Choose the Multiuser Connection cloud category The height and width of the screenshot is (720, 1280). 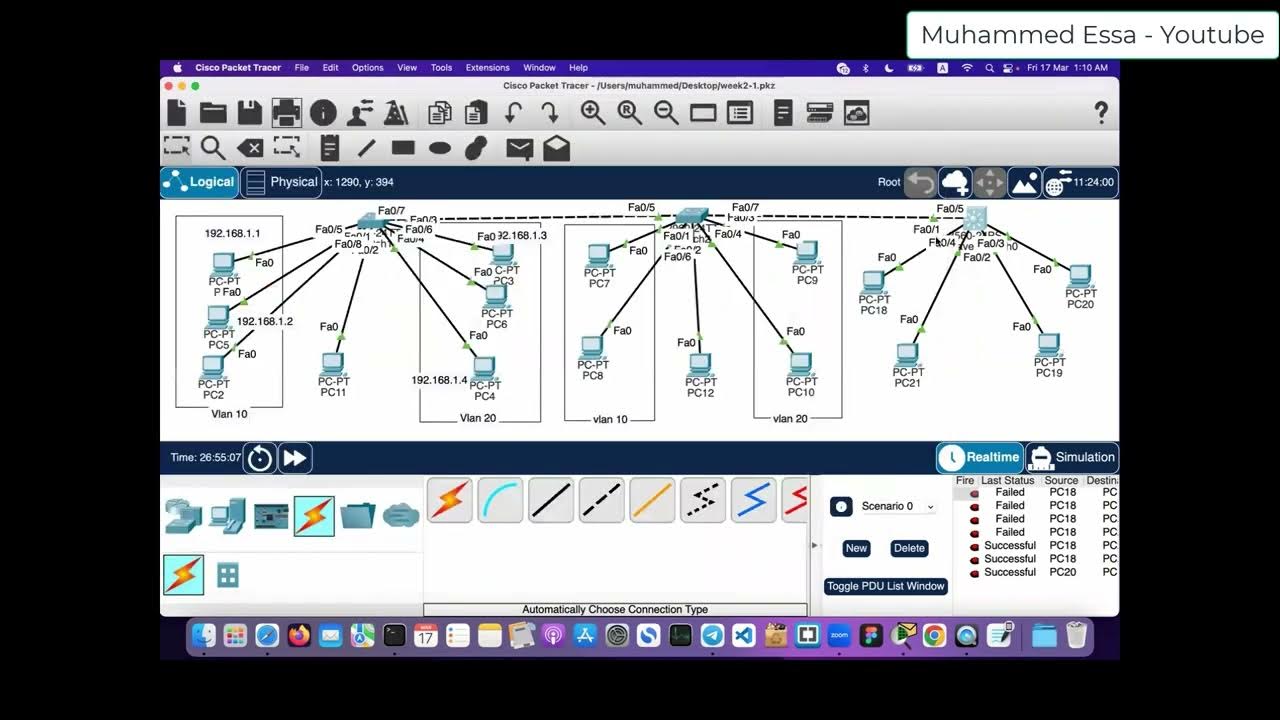(x=401, y=516)
